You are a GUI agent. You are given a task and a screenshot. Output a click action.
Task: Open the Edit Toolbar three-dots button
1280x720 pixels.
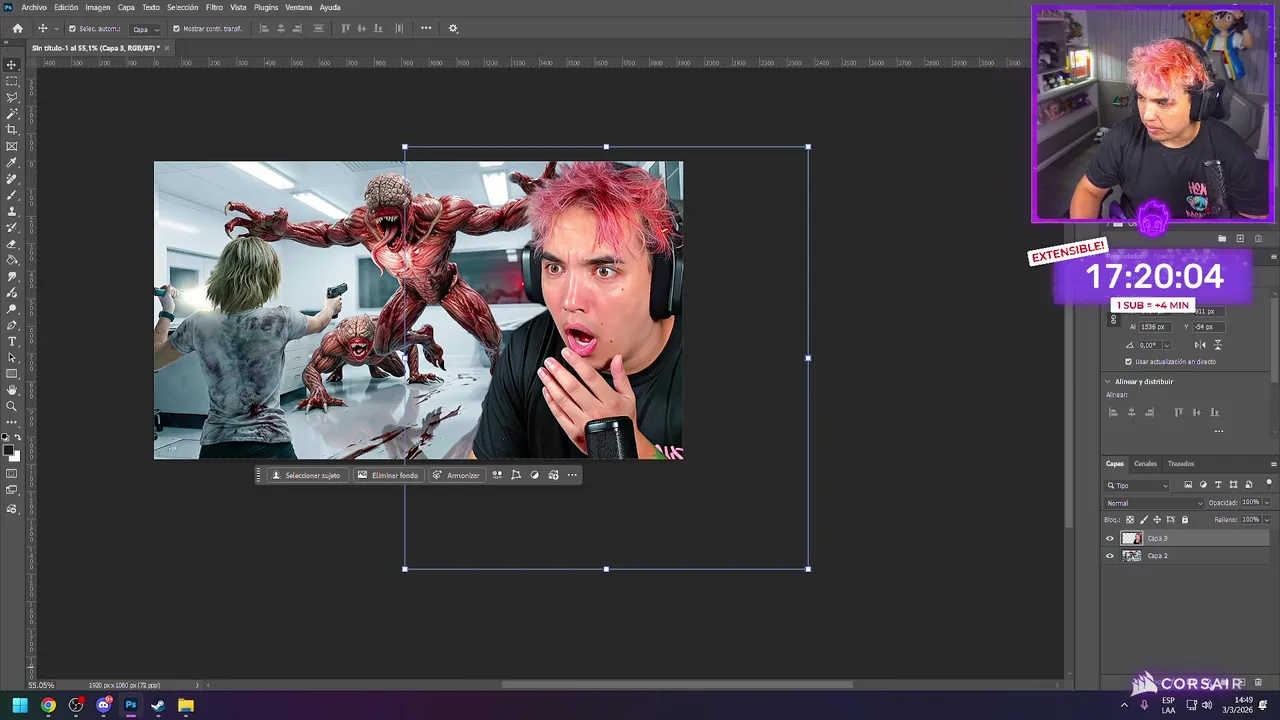pos(12,422)
